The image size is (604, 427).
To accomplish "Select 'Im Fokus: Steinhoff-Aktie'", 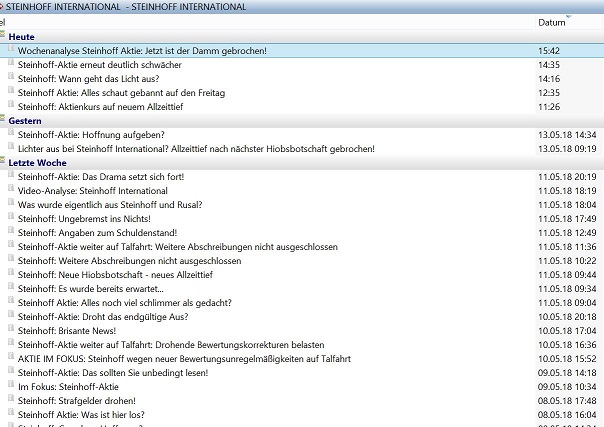I will coord(68,387).
